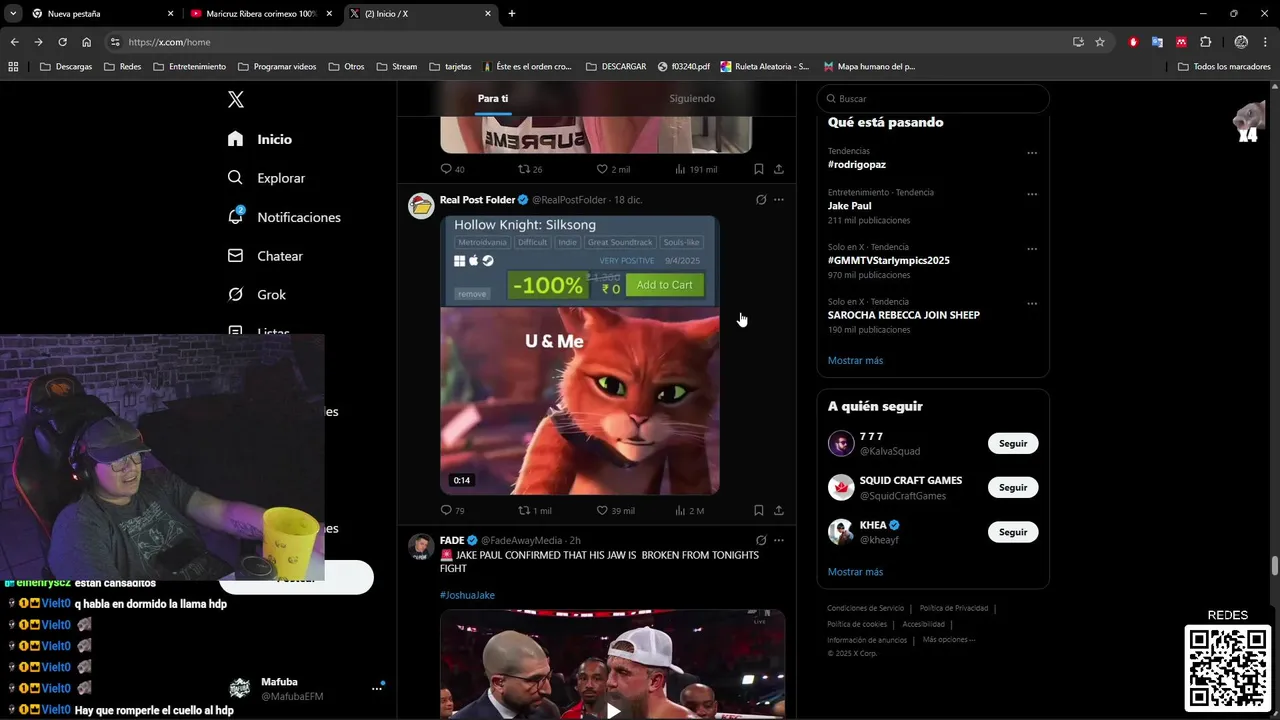
Task: Open the Chrome extensions puzzle icon
Action: (x=1205, y=42)
